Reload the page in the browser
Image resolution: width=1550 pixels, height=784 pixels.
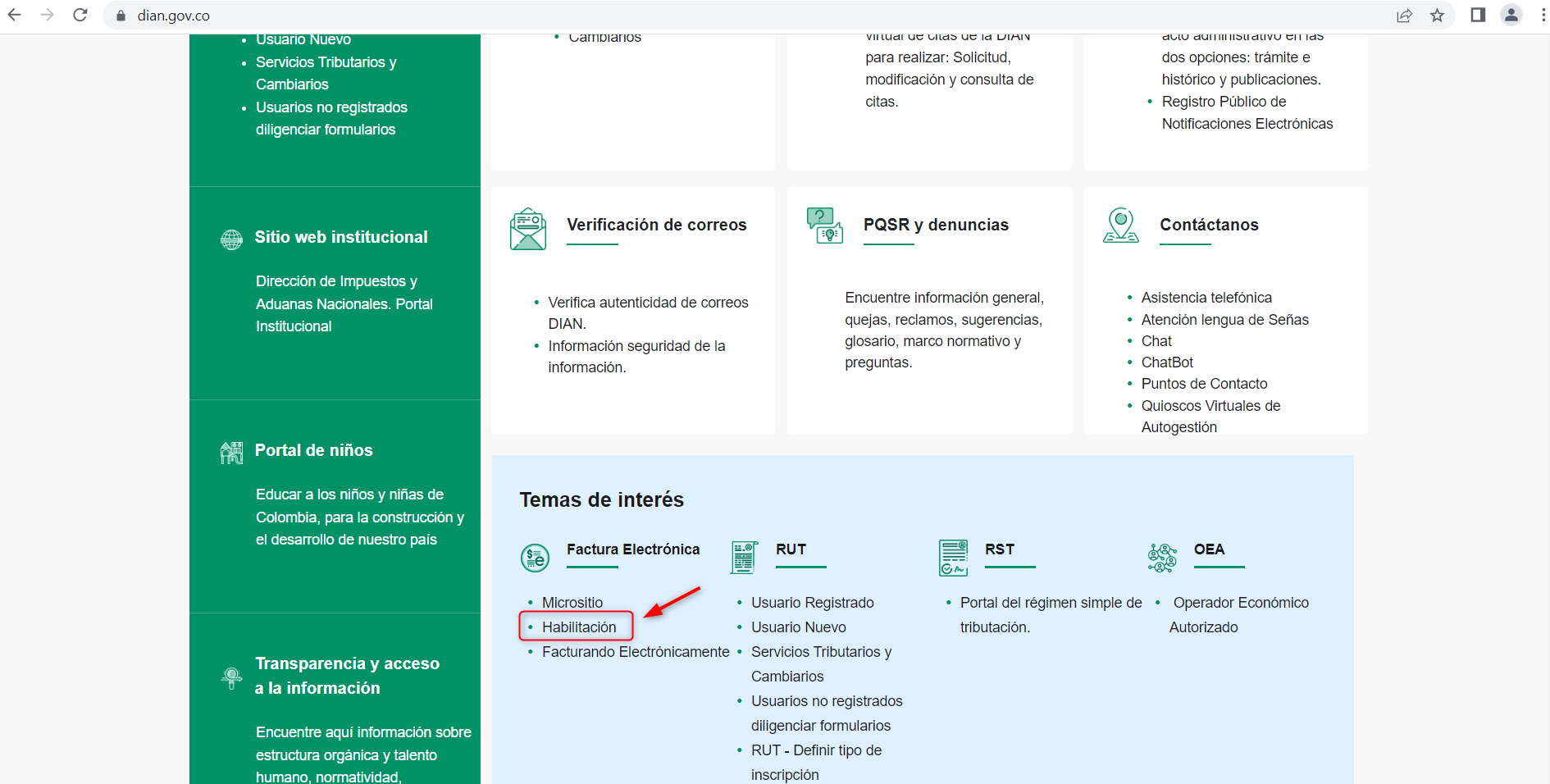(x=80, y=16)
